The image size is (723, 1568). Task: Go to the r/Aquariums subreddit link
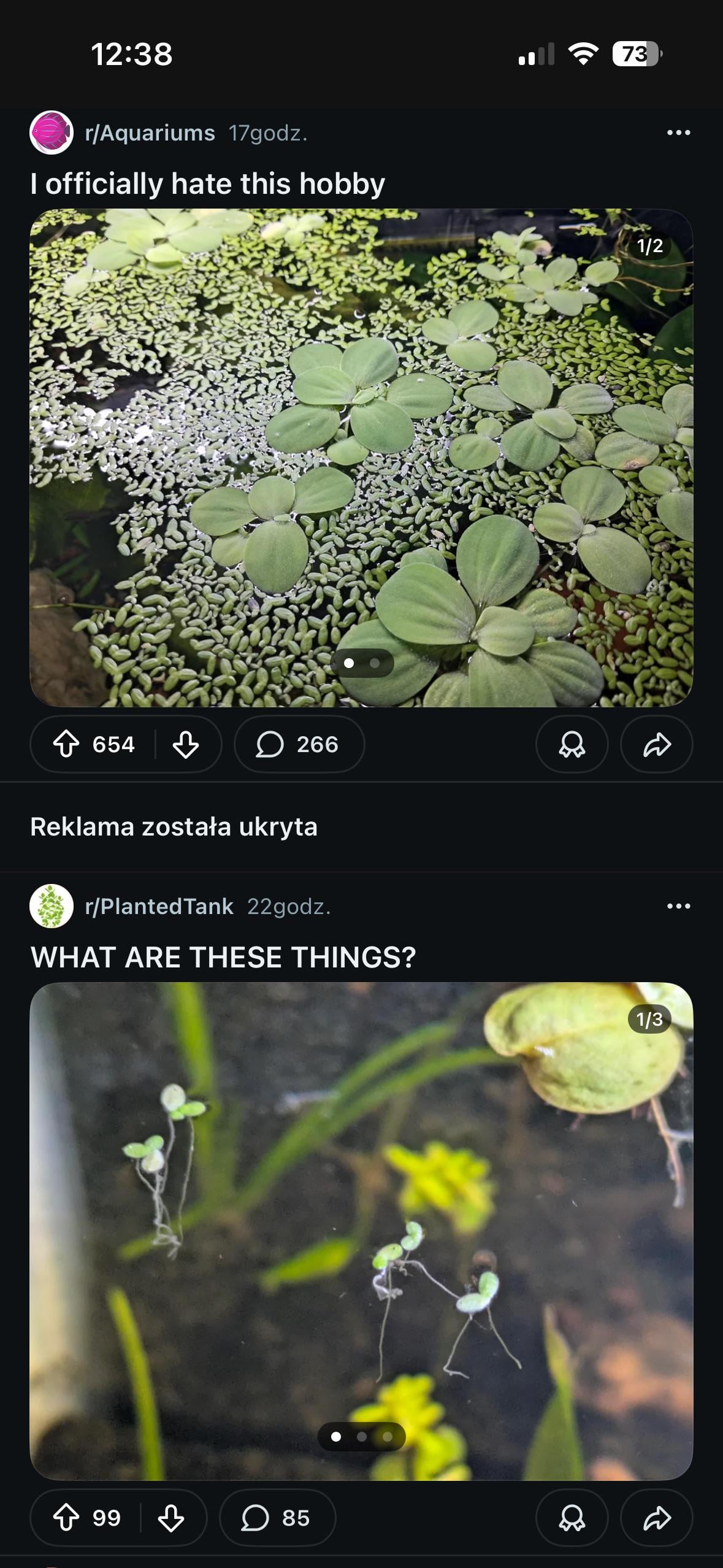point(150,133)
